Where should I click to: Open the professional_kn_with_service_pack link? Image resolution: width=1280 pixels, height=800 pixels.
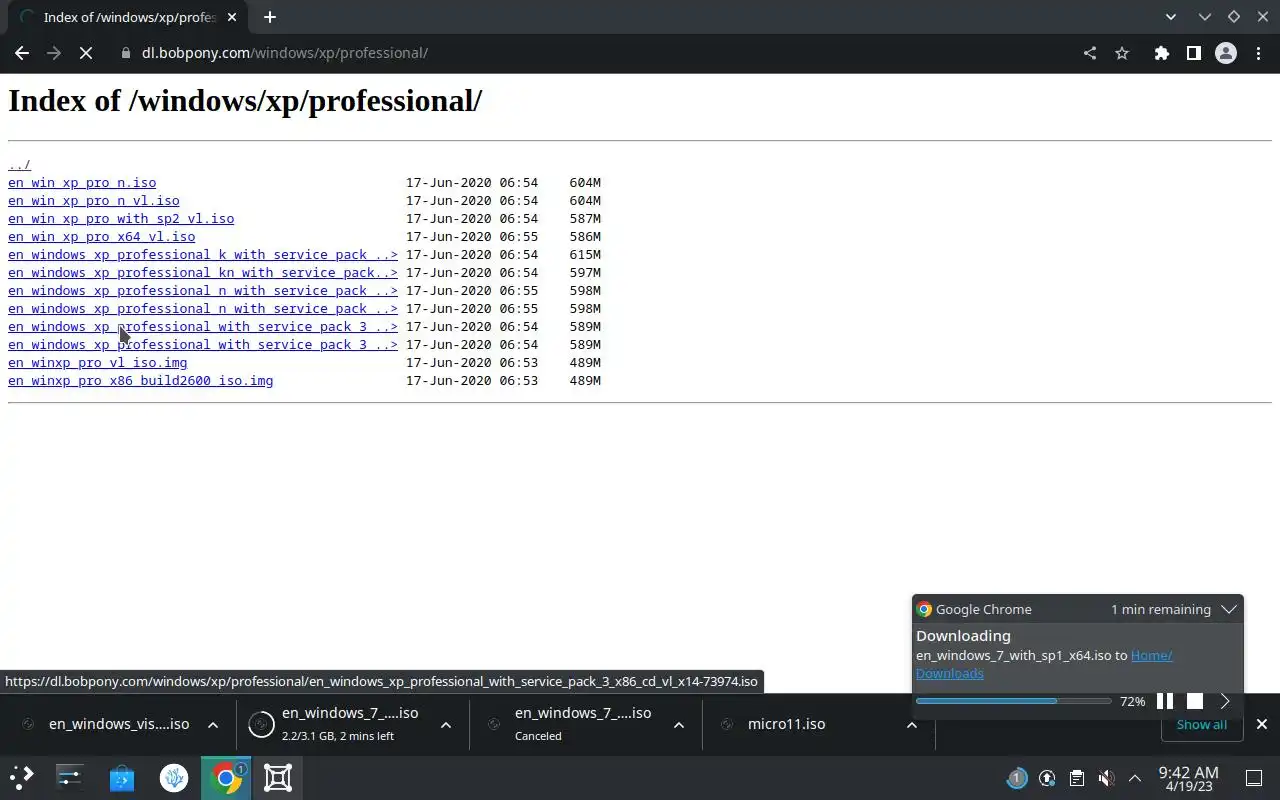point(203,273)
